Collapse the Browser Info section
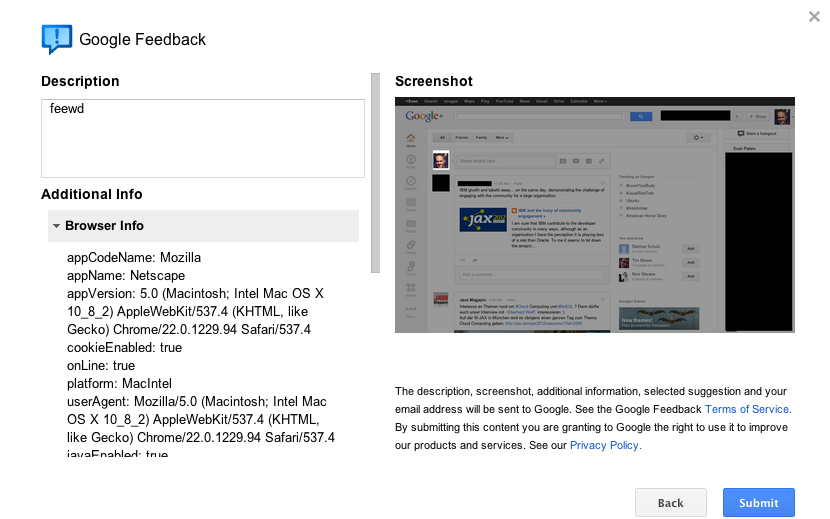 57,226
